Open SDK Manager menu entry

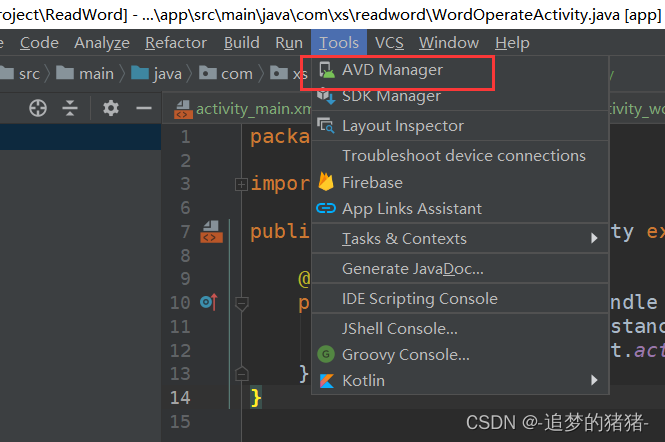460,96
